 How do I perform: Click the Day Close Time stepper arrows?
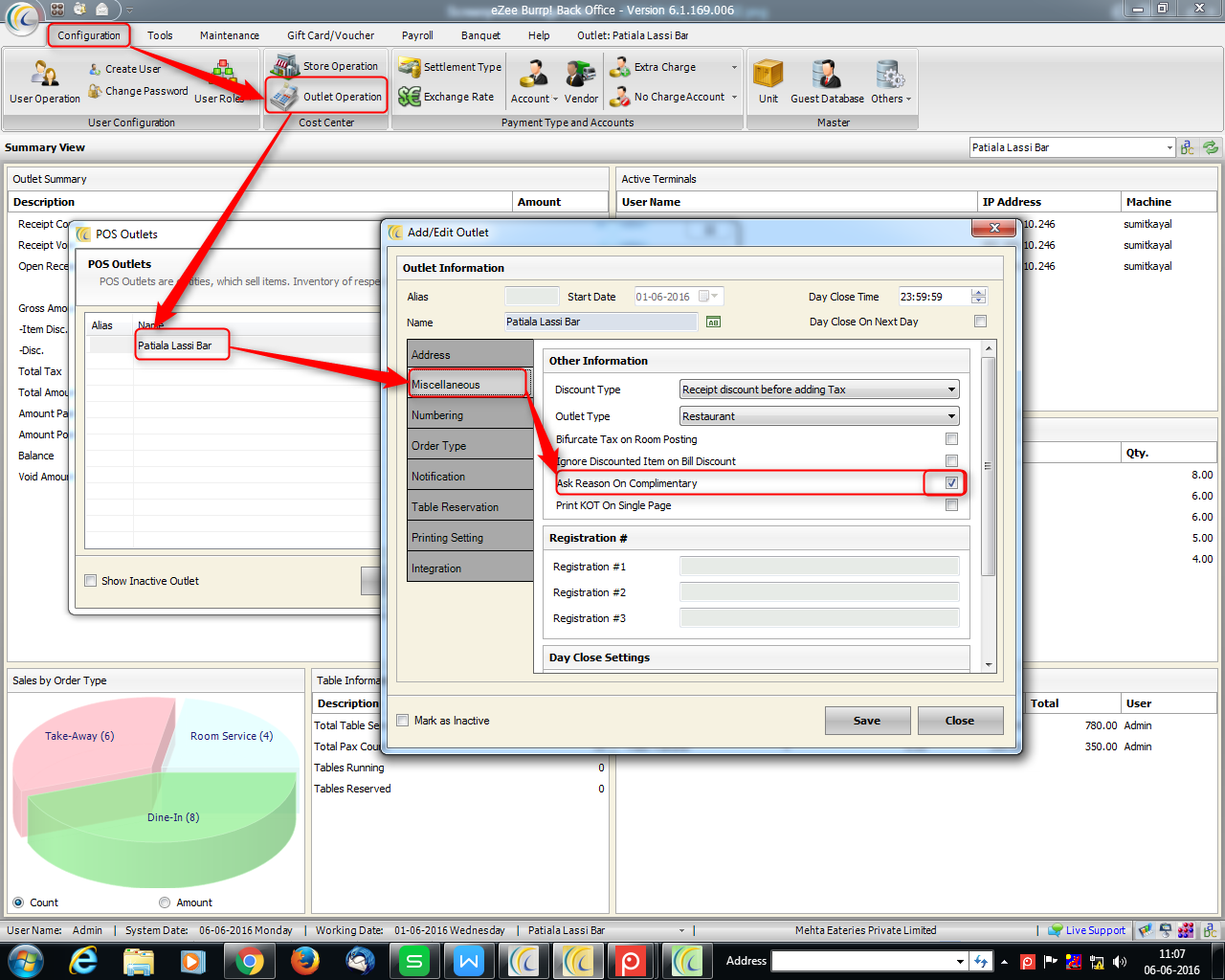click(978, 297)
